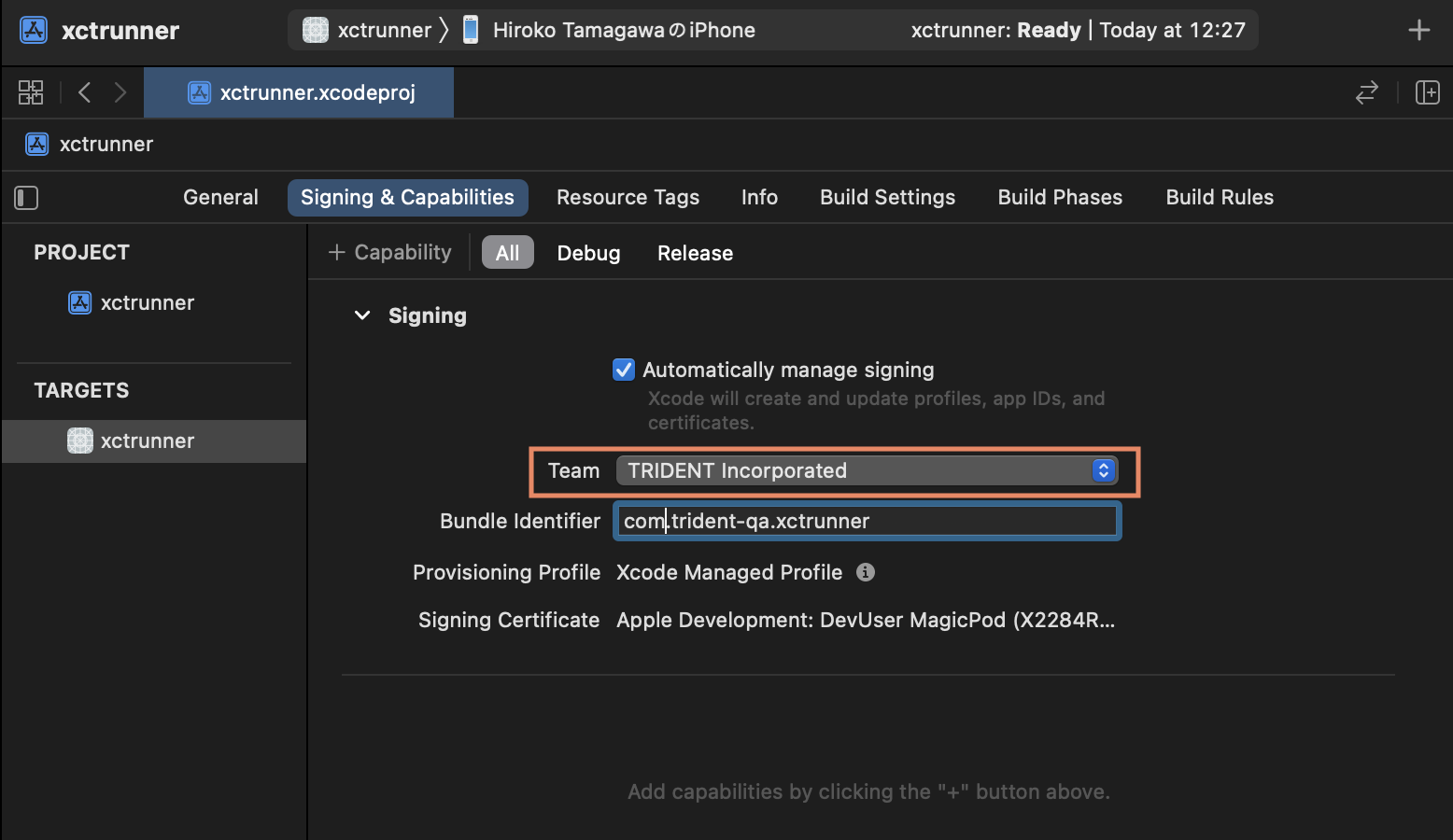Open the related items grid menu

coord(31,91)
